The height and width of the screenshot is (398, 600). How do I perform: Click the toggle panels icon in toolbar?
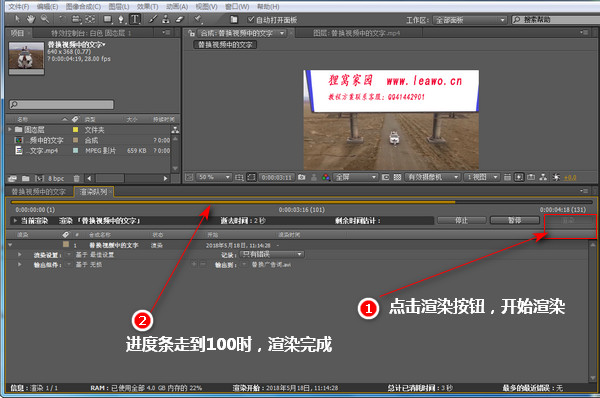[x=234, y=20]
